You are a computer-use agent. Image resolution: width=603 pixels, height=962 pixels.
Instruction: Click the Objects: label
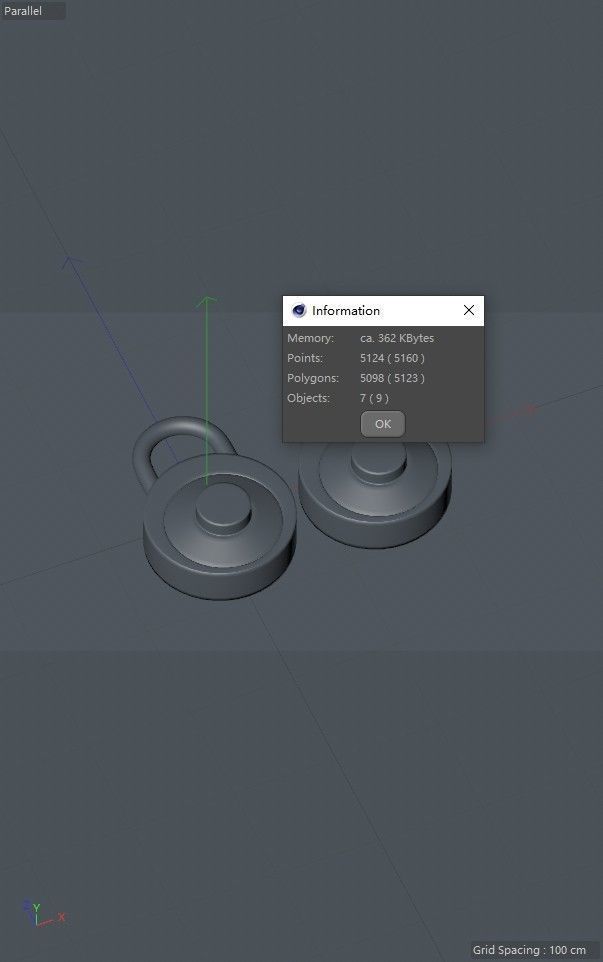coord(309,398)
